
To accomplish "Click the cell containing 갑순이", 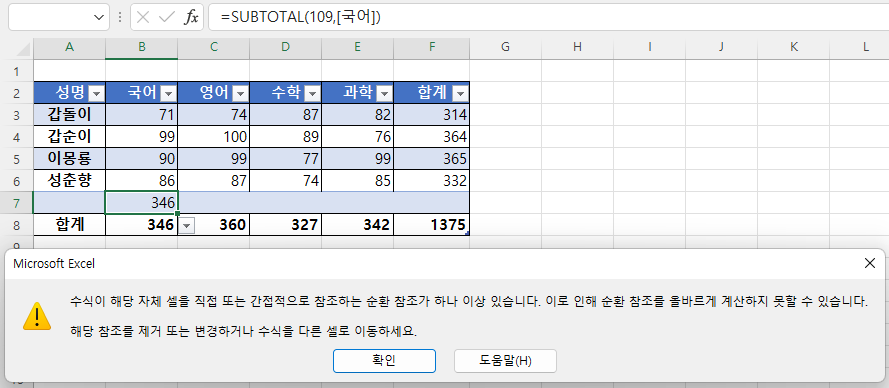I will click(x=69, y=137).
